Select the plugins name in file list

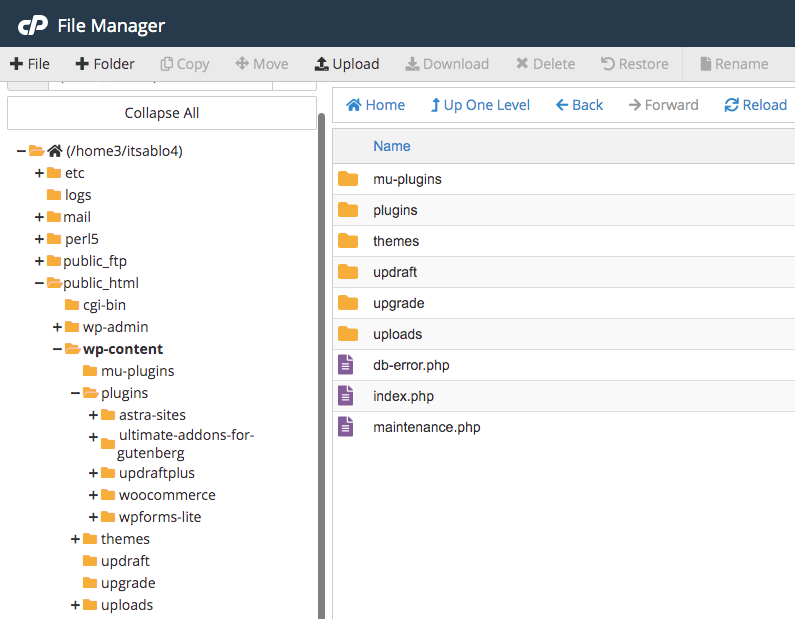click(x=395, y=210)
